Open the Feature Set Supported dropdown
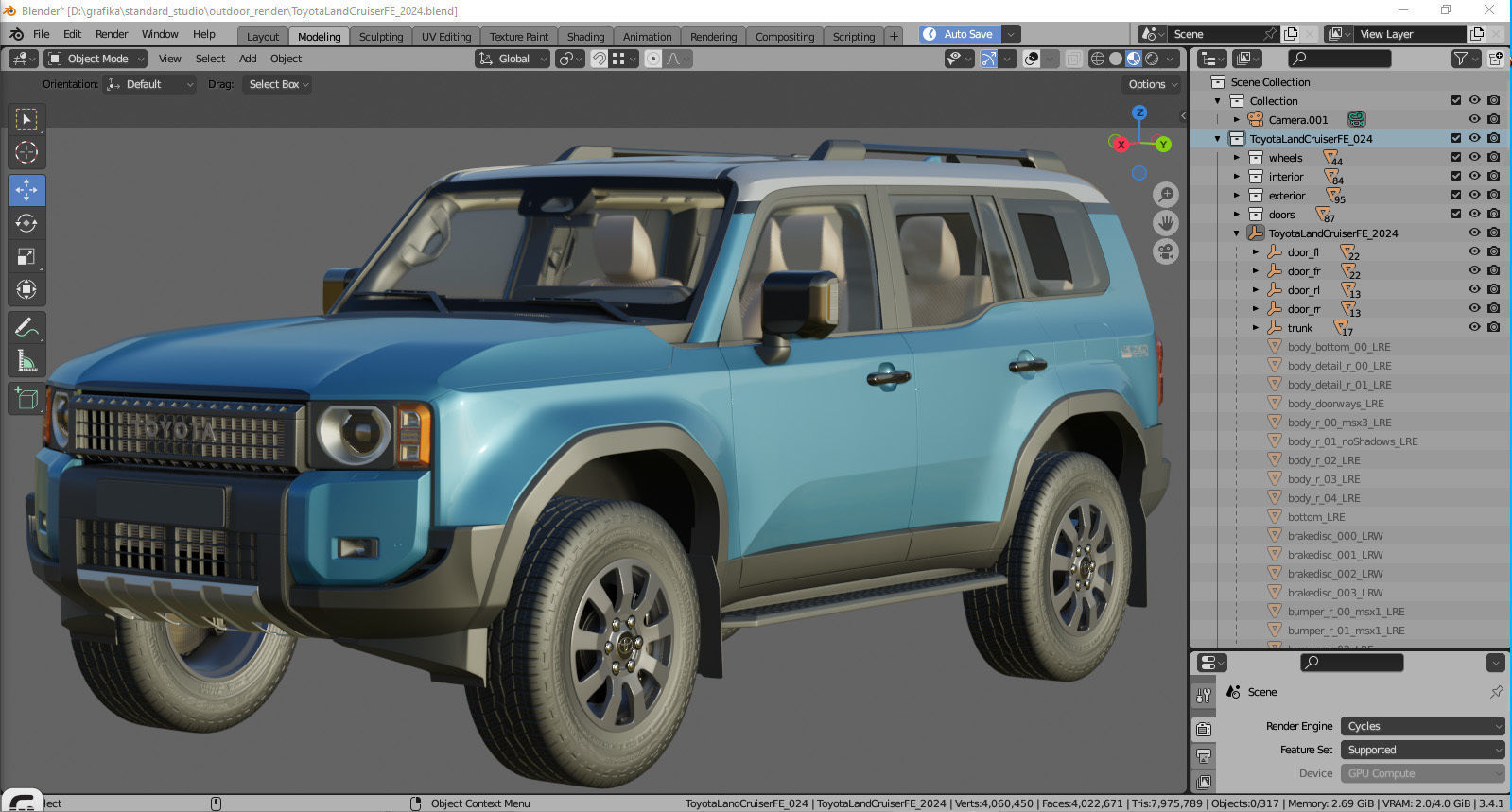The width and height of the screenshot is (1512, 812). click(x=1422, y=750)
